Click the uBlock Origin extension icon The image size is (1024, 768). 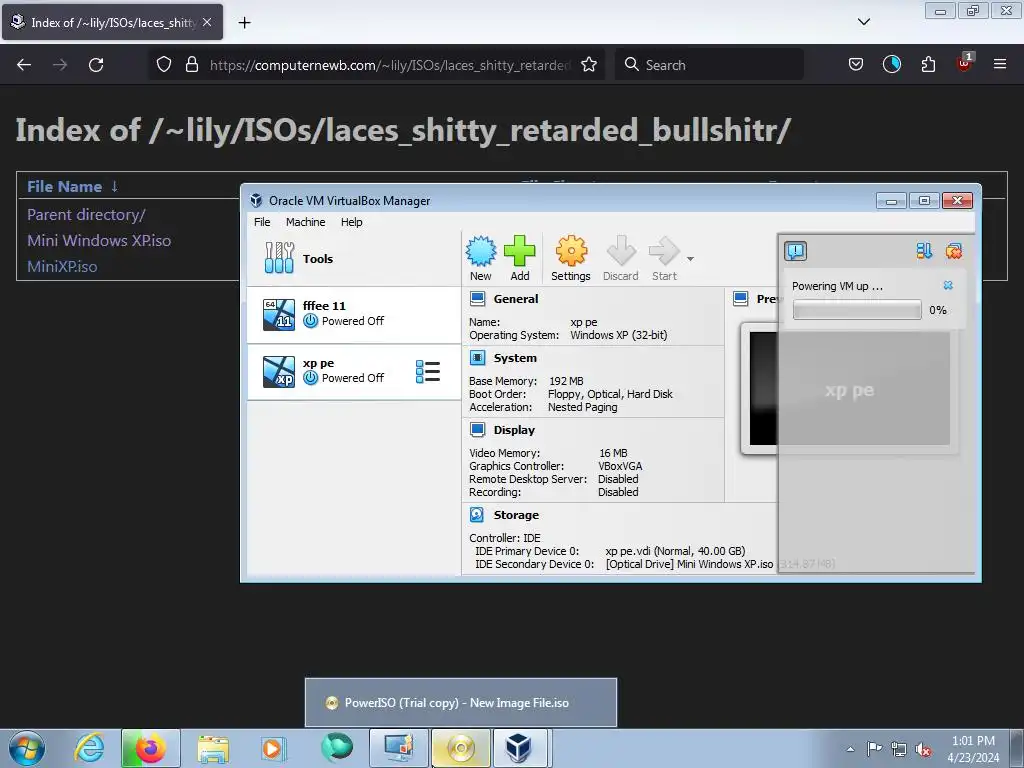pos(965,63)
